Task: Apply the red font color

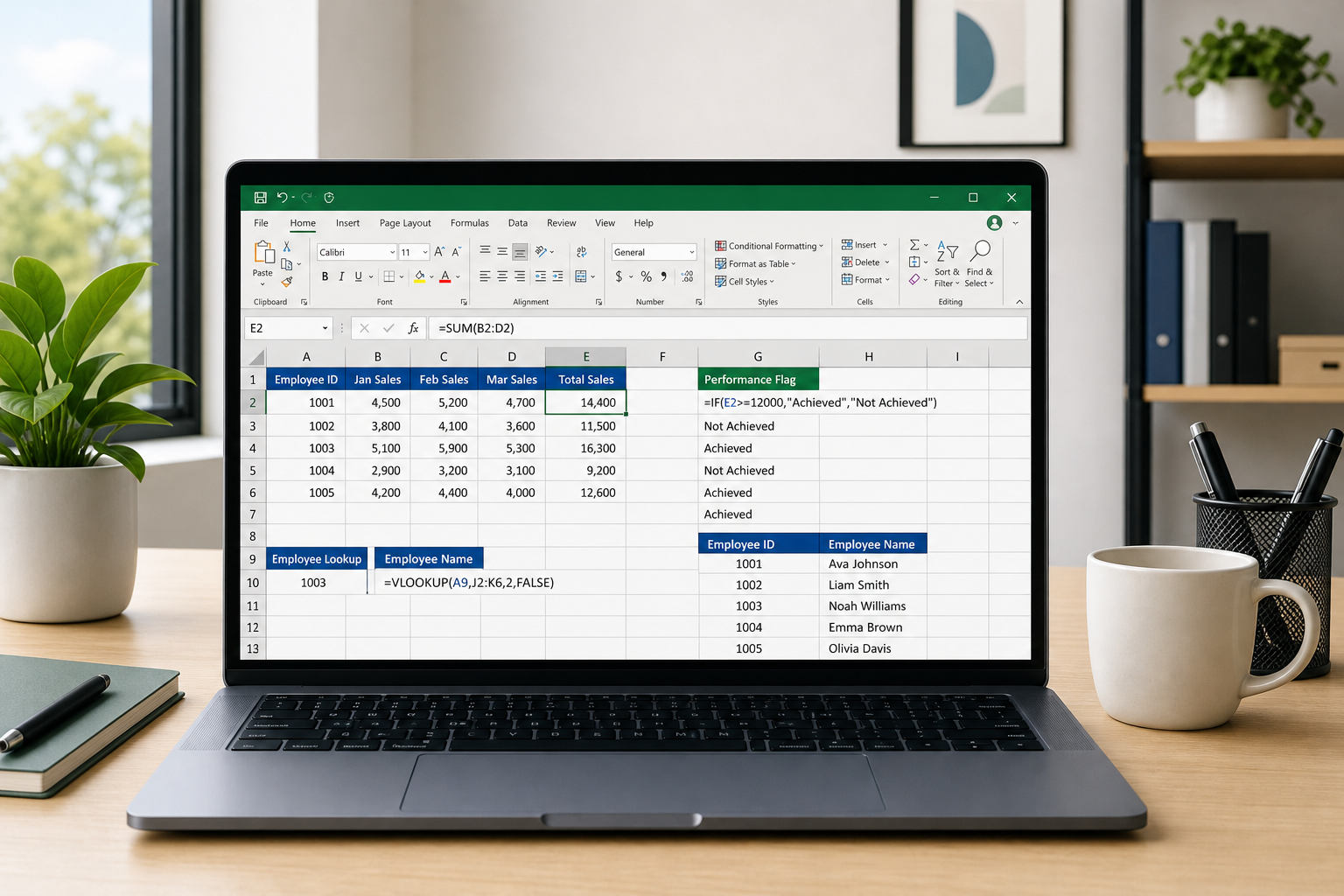Action: 445,276
